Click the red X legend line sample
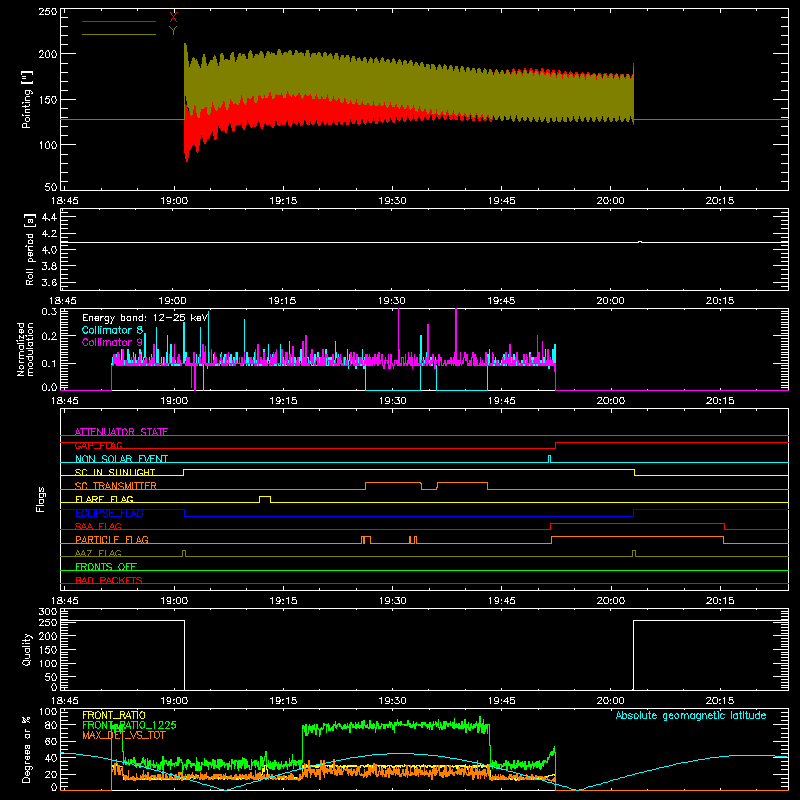 pyautogui.click(x=119, y=21)
